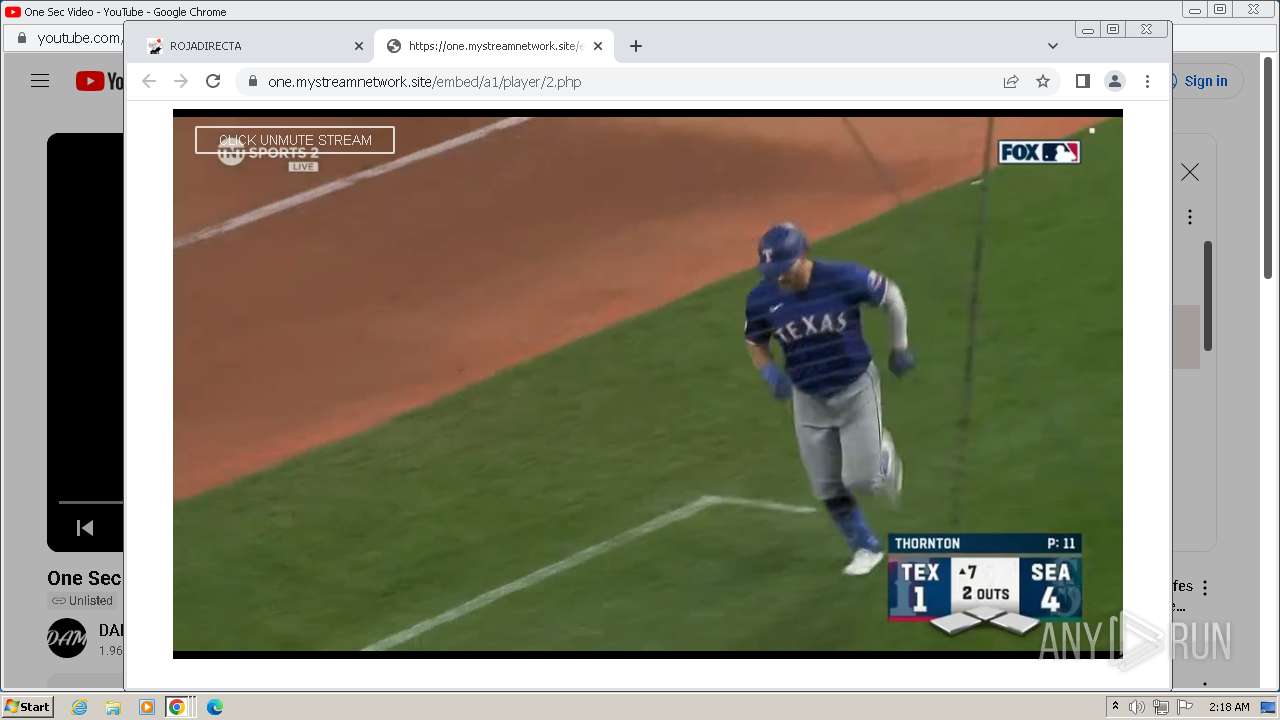The height and width of the screenshot is (720, 1280).
Task: Close the ROJADIRECTA tab
Action: (x=359, y=46)
